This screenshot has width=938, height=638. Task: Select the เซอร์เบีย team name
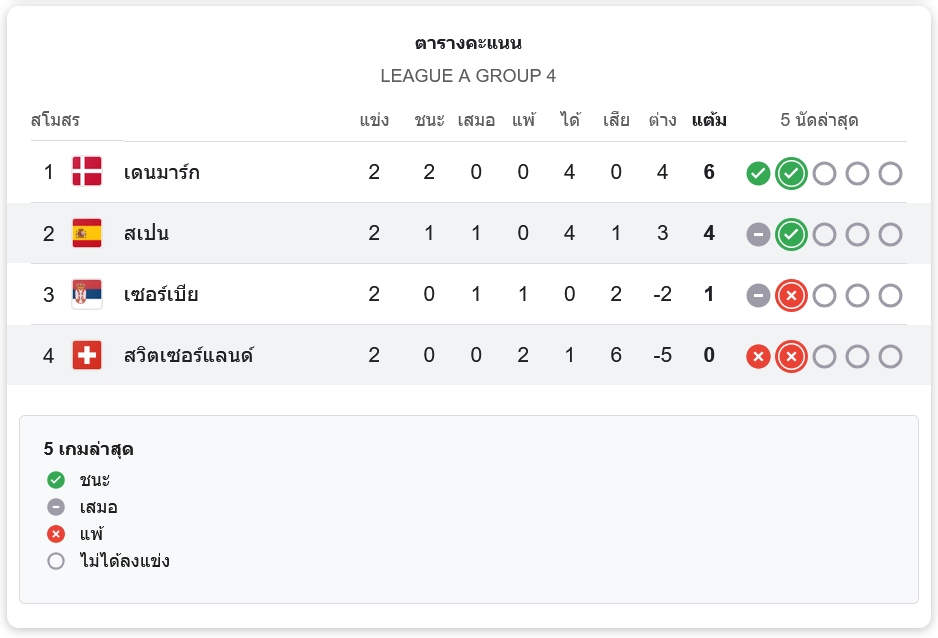point(161,294)
